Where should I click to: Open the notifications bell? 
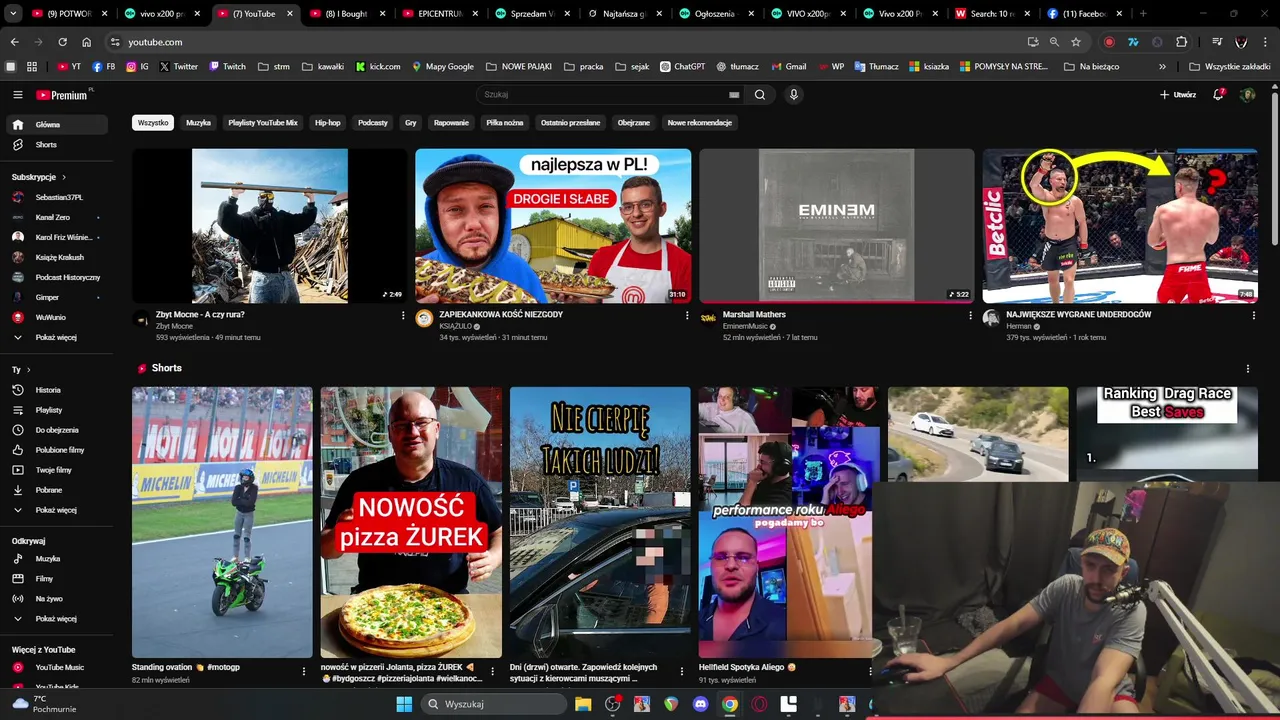[1218, 95]
